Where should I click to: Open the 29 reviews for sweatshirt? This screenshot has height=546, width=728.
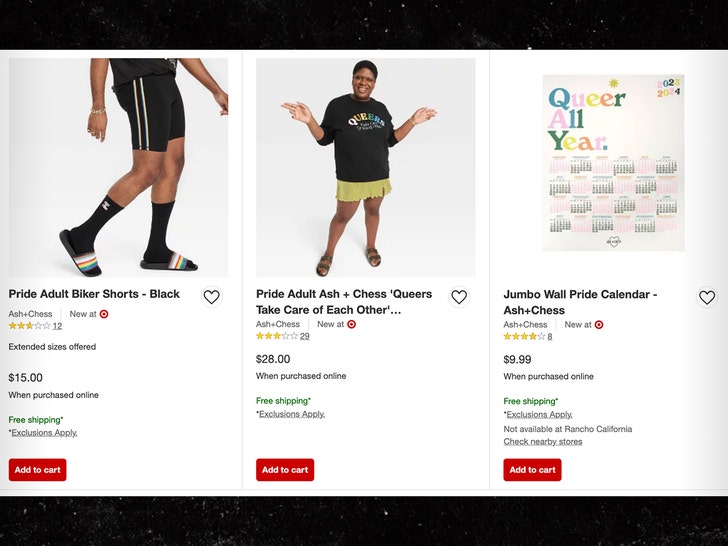click(304, 336)
